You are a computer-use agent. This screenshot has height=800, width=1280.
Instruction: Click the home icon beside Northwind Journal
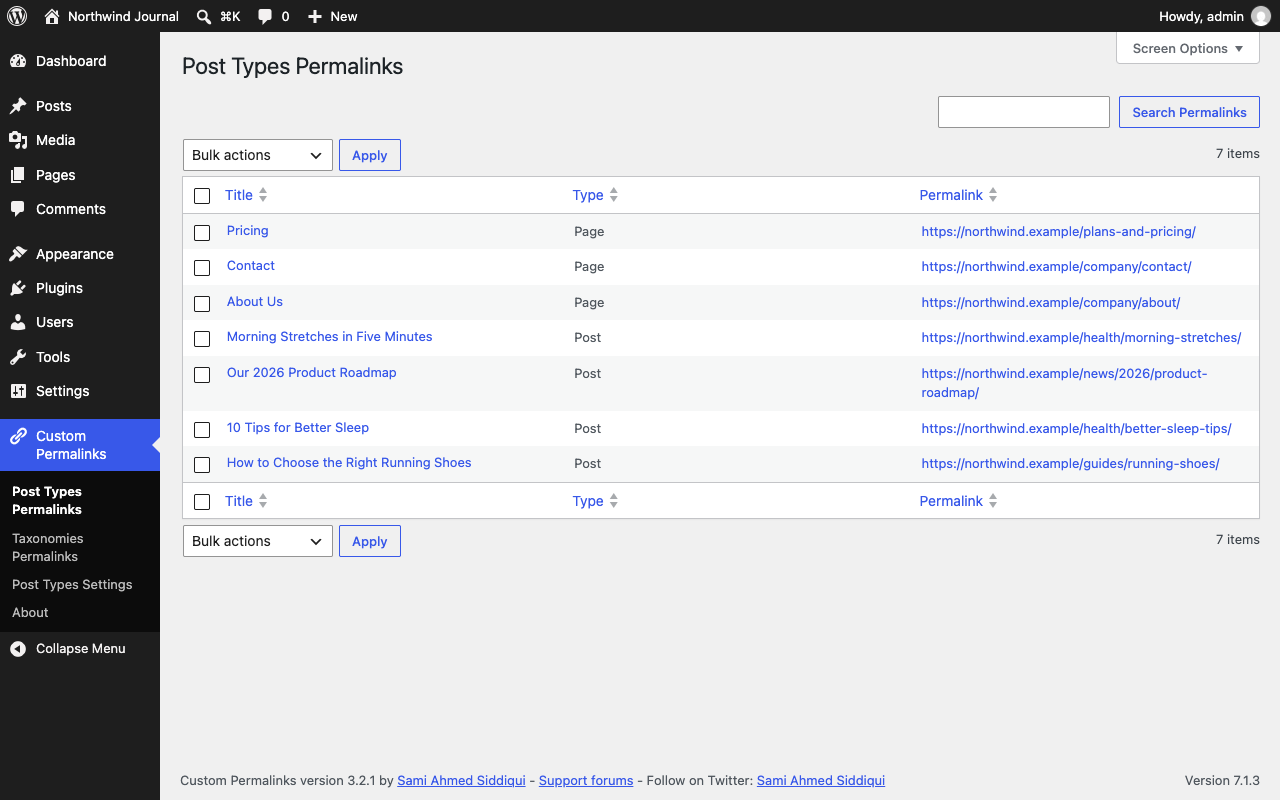52,16
